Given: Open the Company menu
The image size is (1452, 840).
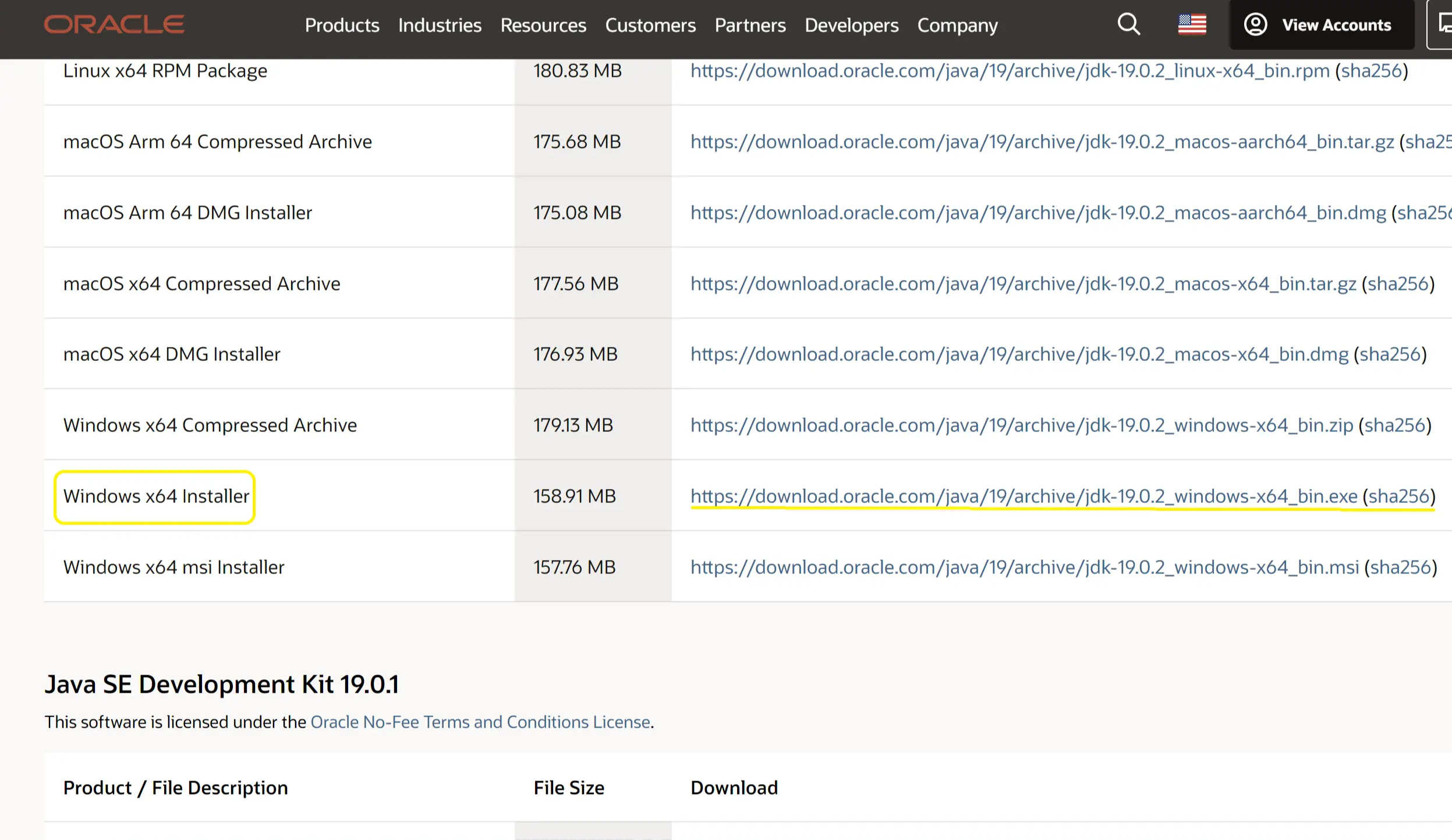Looking at the screenshot, I should [957, 25].
